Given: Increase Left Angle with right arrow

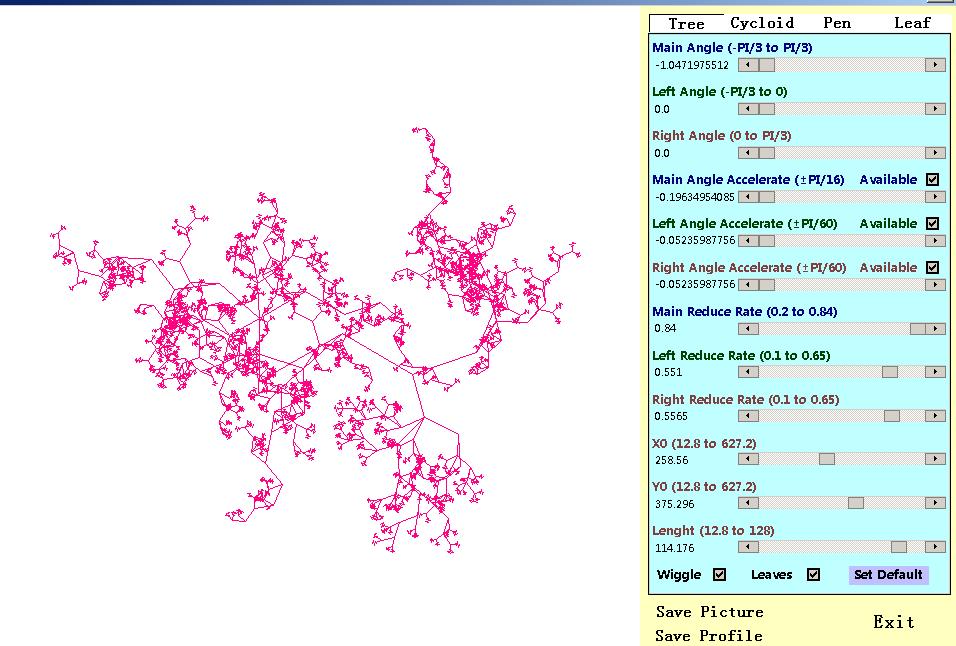Looking at the screenshot, I should click(x=935, y=109).
